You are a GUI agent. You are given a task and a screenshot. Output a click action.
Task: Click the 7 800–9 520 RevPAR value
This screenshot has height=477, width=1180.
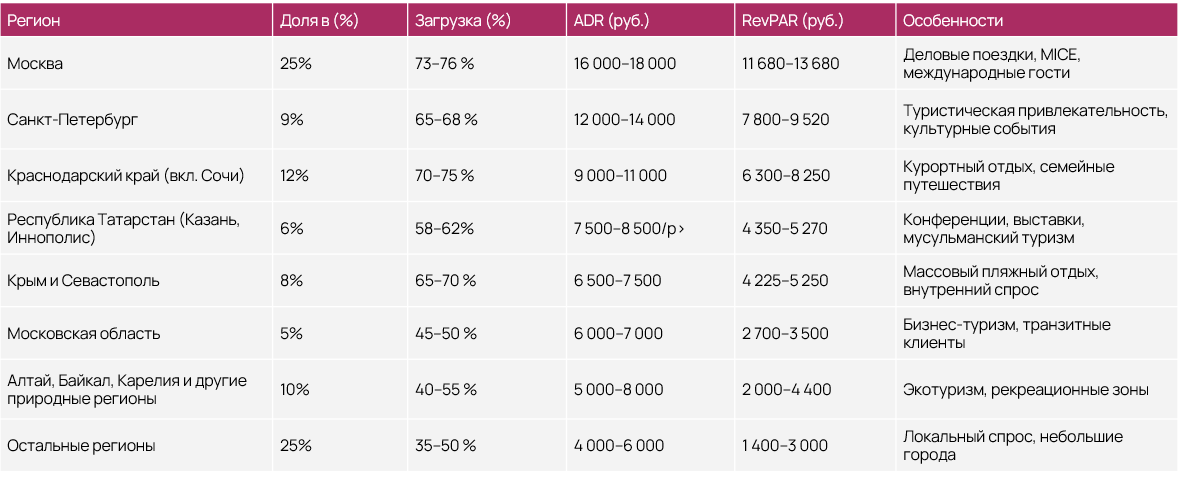coord(785,119)
